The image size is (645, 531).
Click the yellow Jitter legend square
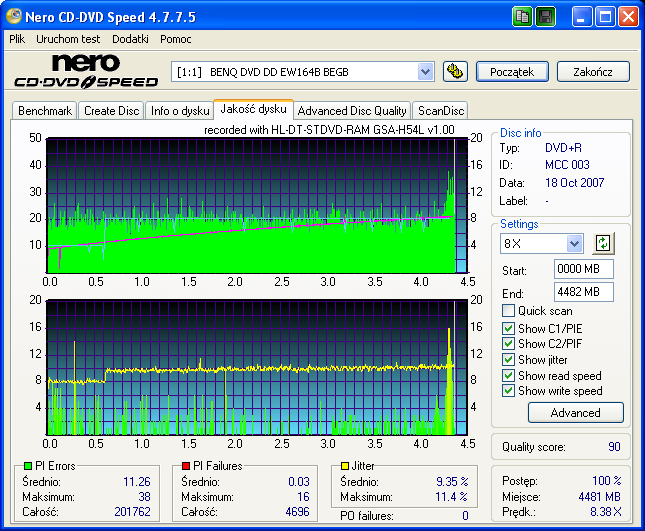(344, 466)
